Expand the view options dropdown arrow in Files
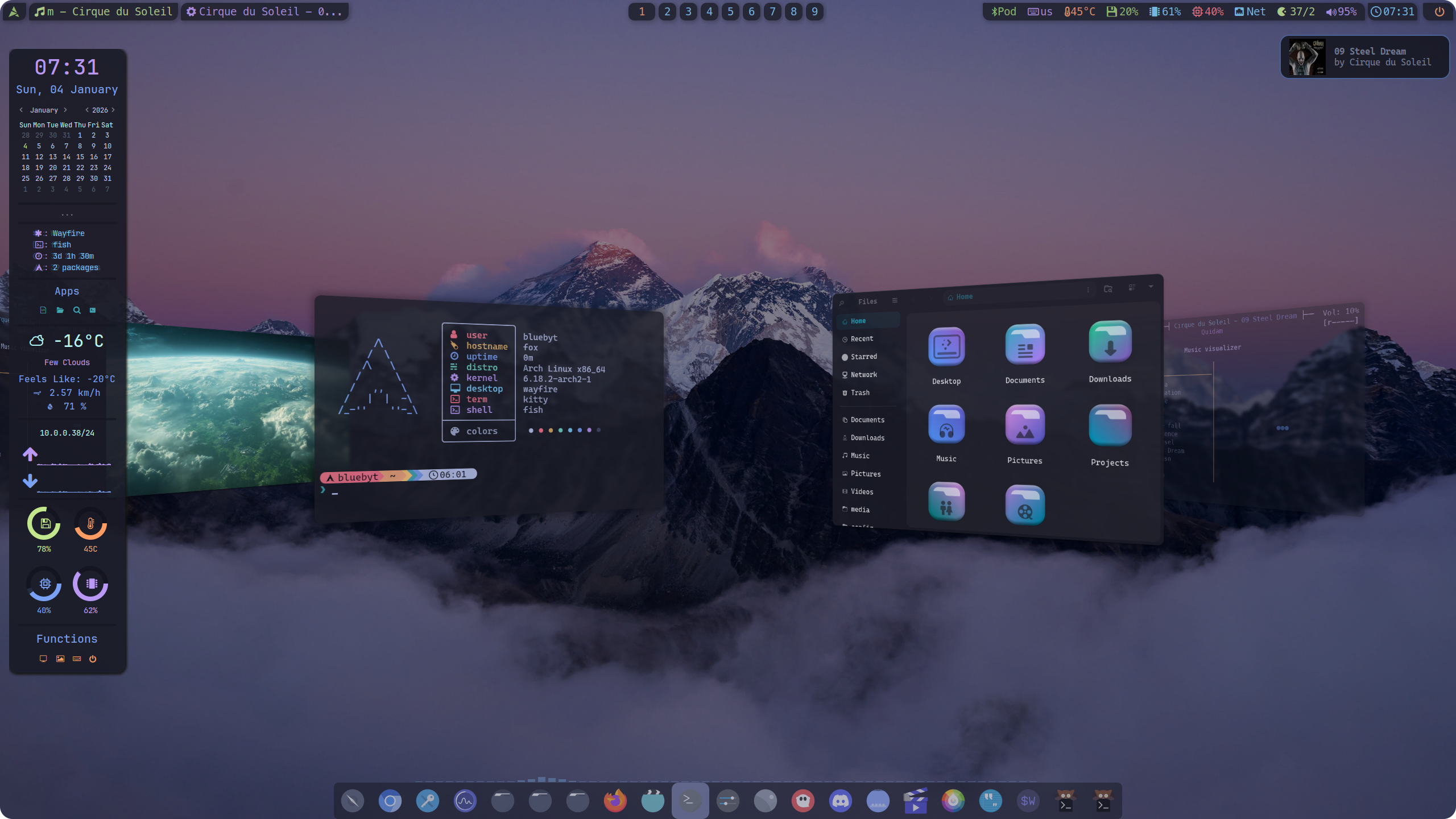Screen dimensions: 1456x819 tap(1151, 287)
